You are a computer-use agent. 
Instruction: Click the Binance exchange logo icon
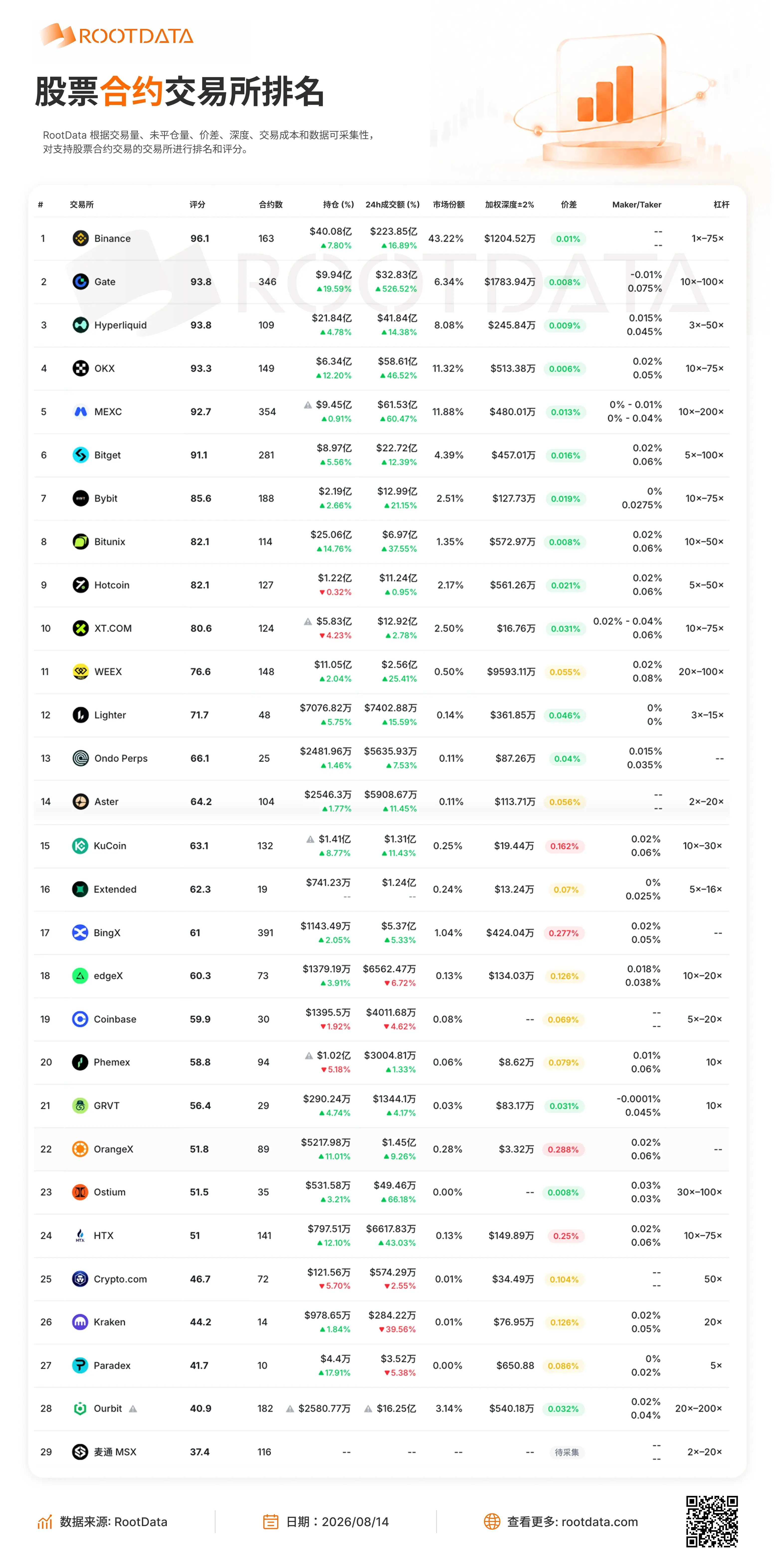[80, 239]
